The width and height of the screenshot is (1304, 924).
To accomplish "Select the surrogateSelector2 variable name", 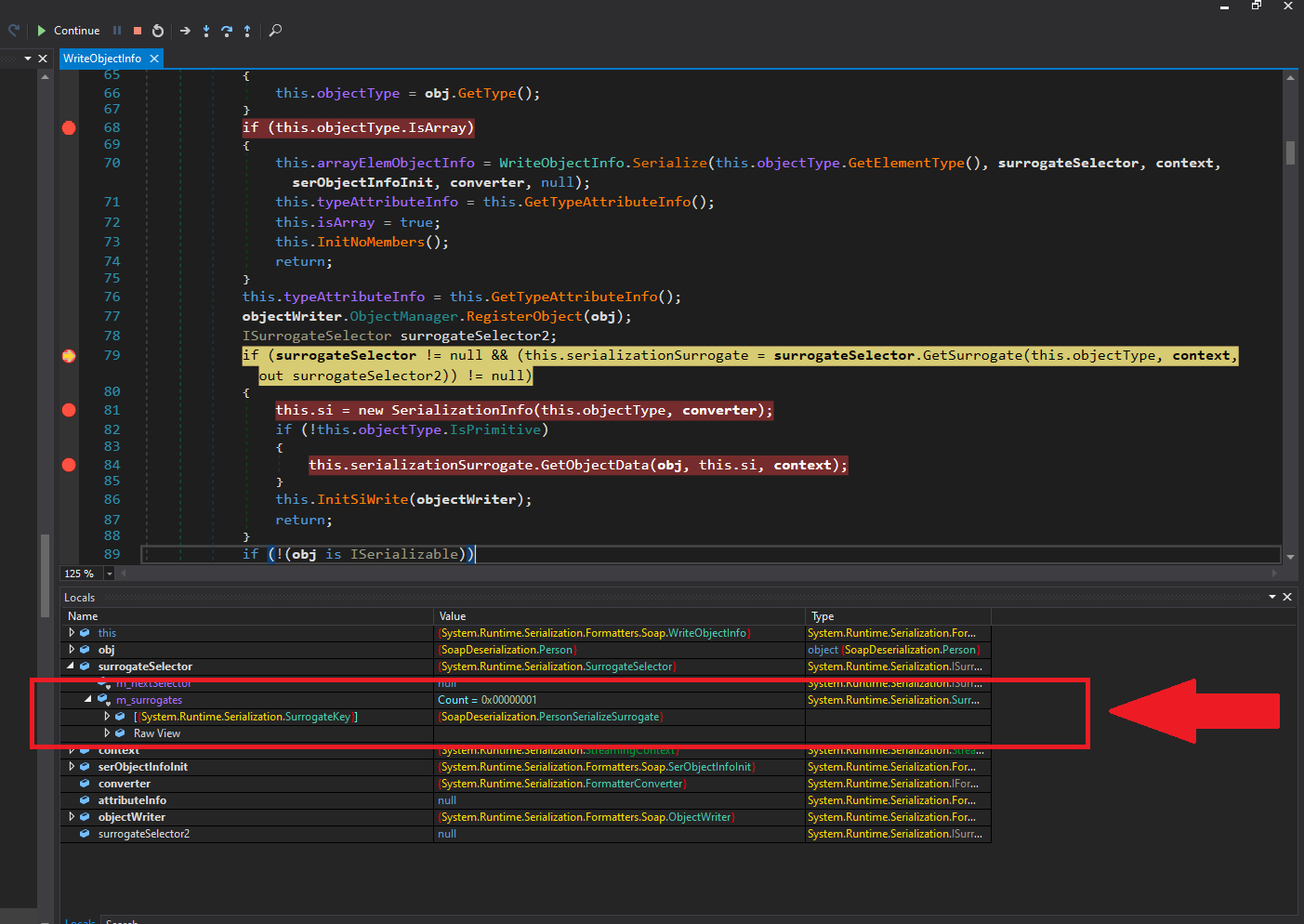I will [143, 834].
